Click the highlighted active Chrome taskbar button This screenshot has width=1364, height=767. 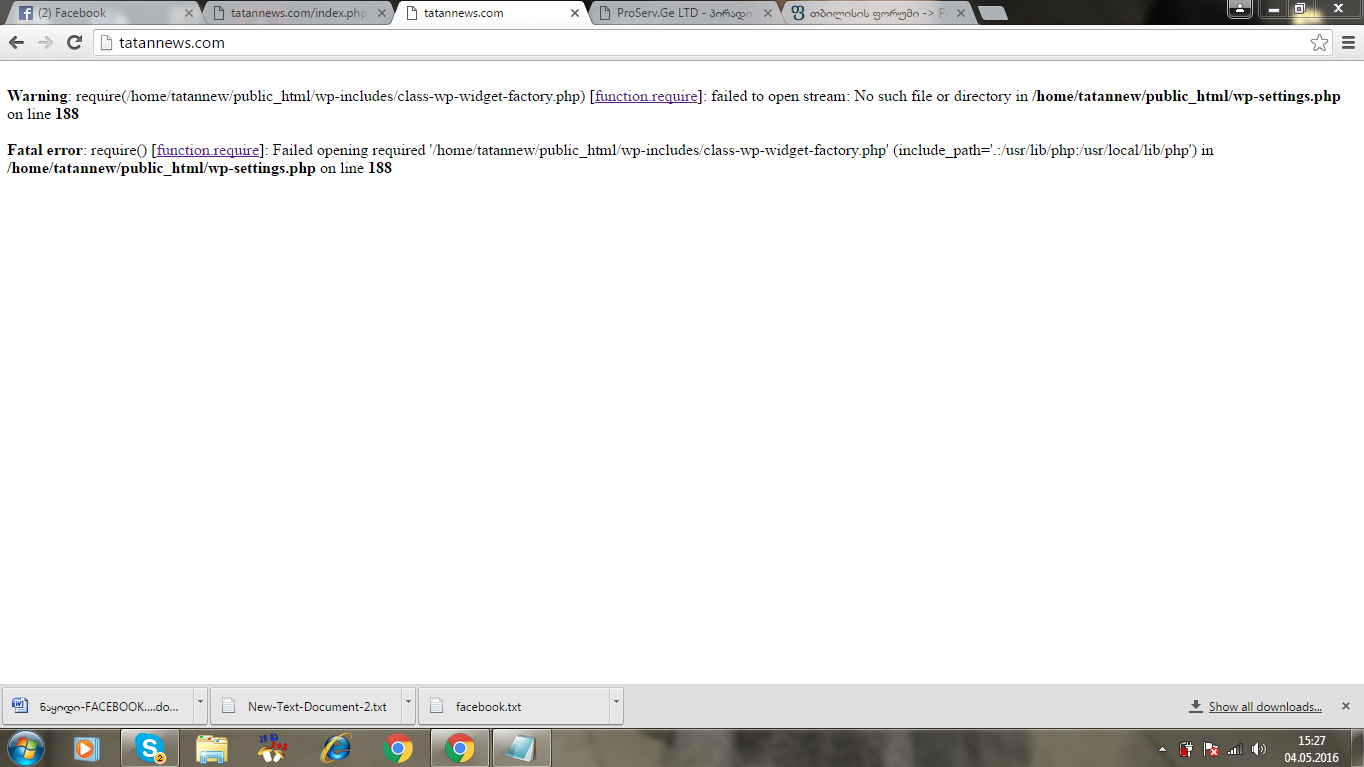[460, 748]
